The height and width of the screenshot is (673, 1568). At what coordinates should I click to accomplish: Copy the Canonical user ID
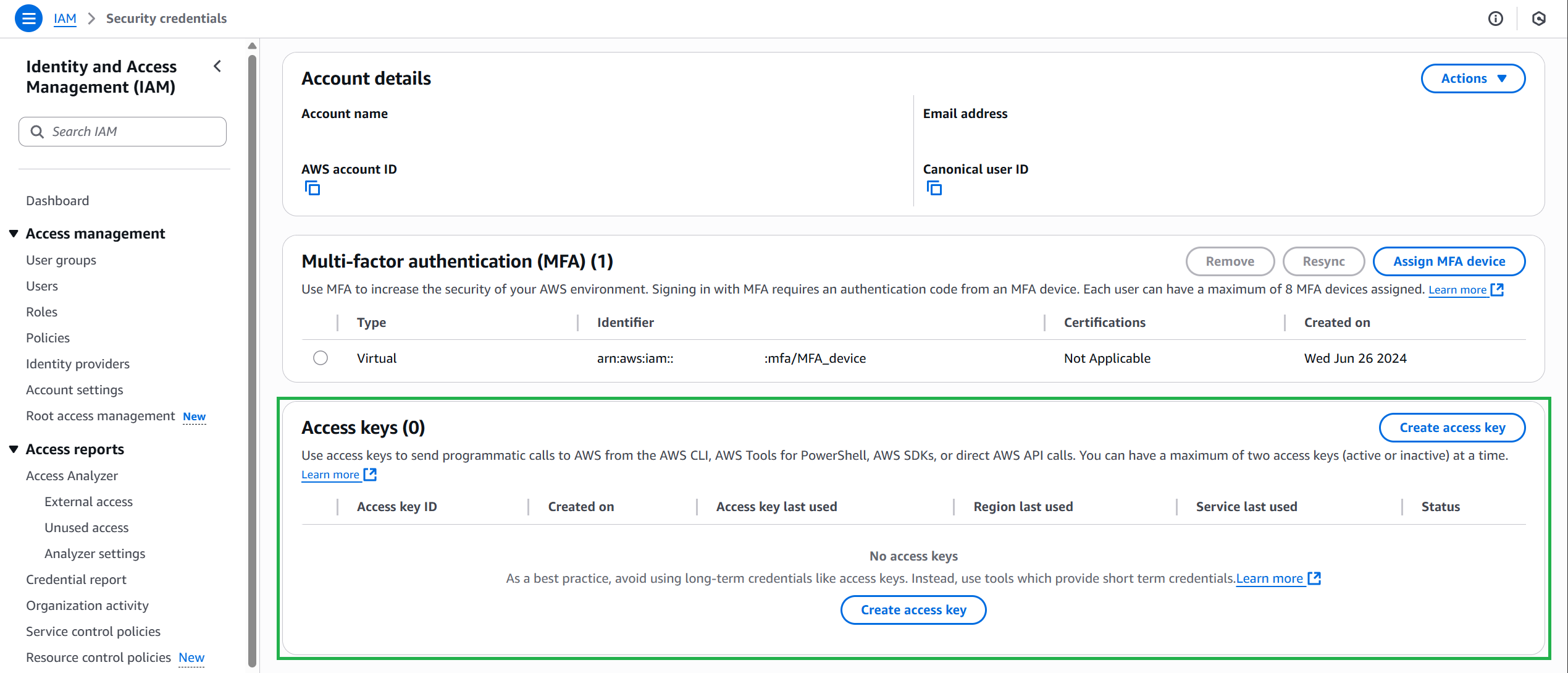coord(934,188)
